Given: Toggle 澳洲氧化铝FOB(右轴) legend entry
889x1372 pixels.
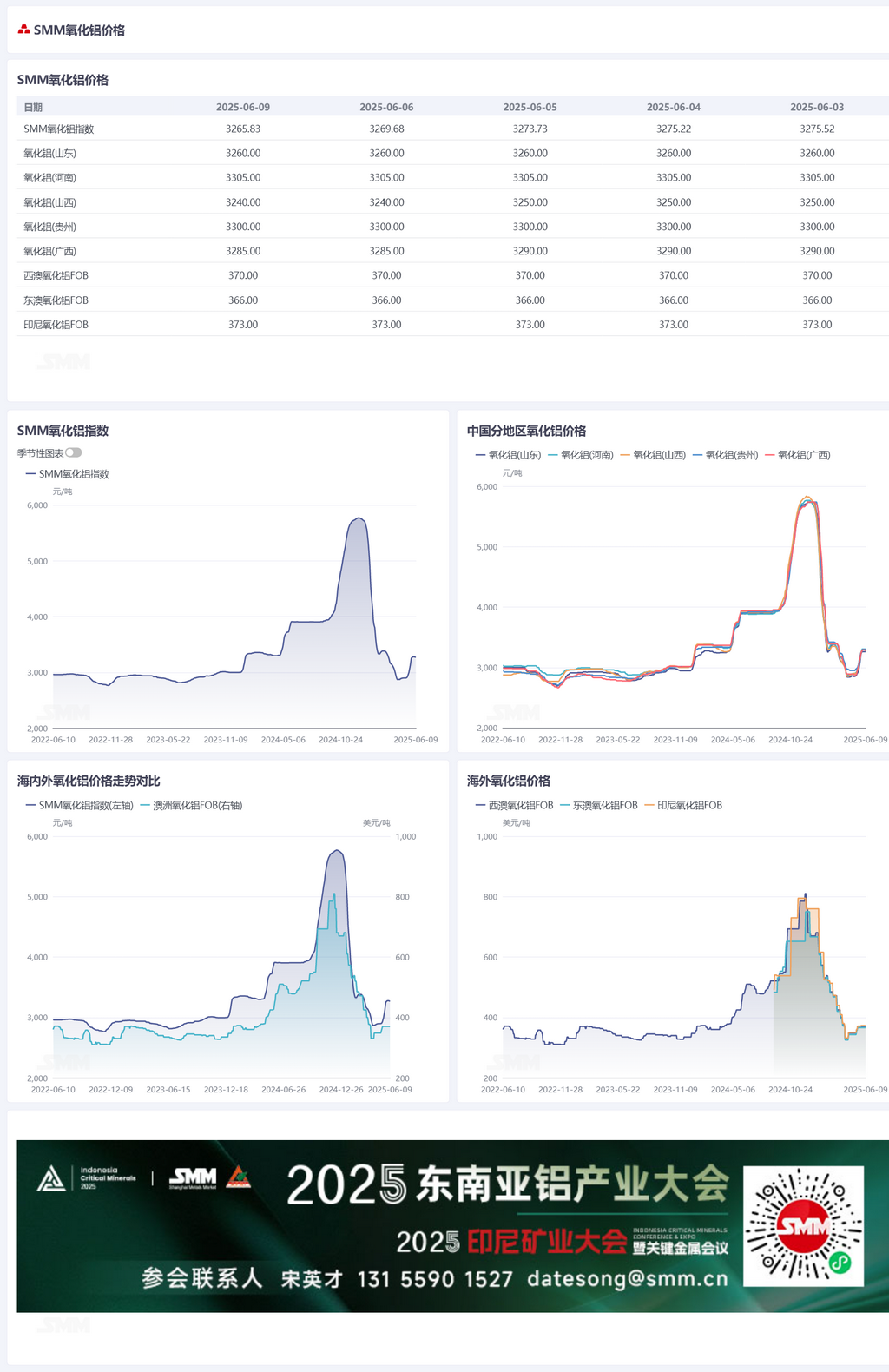Looking at the screenshot, I should pos(191,806).
